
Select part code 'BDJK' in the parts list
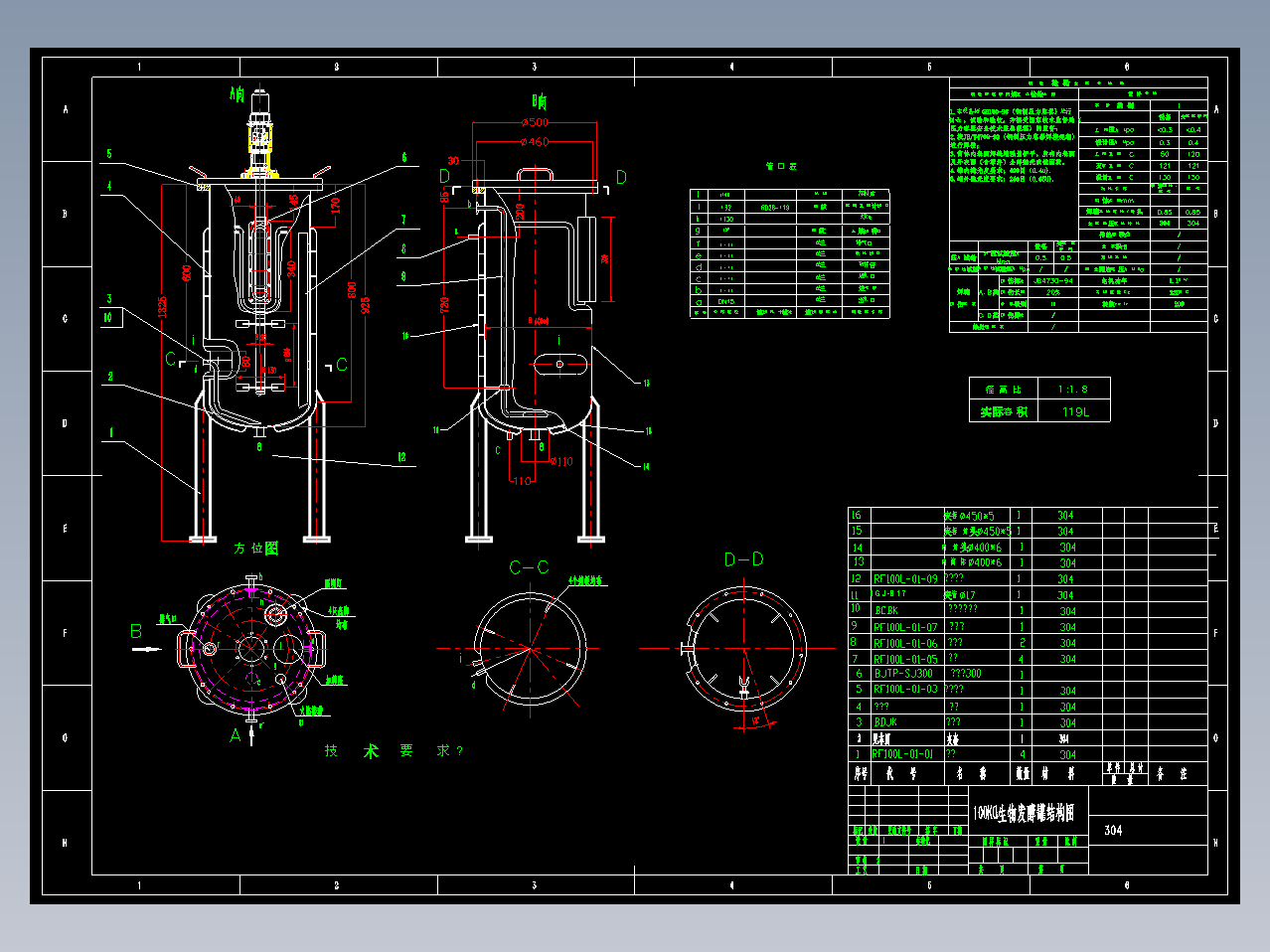point(885,722)
